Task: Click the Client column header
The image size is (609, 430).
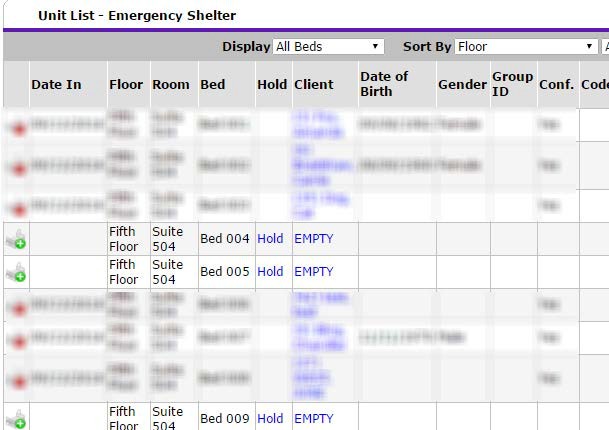Action: click(314, 84)
